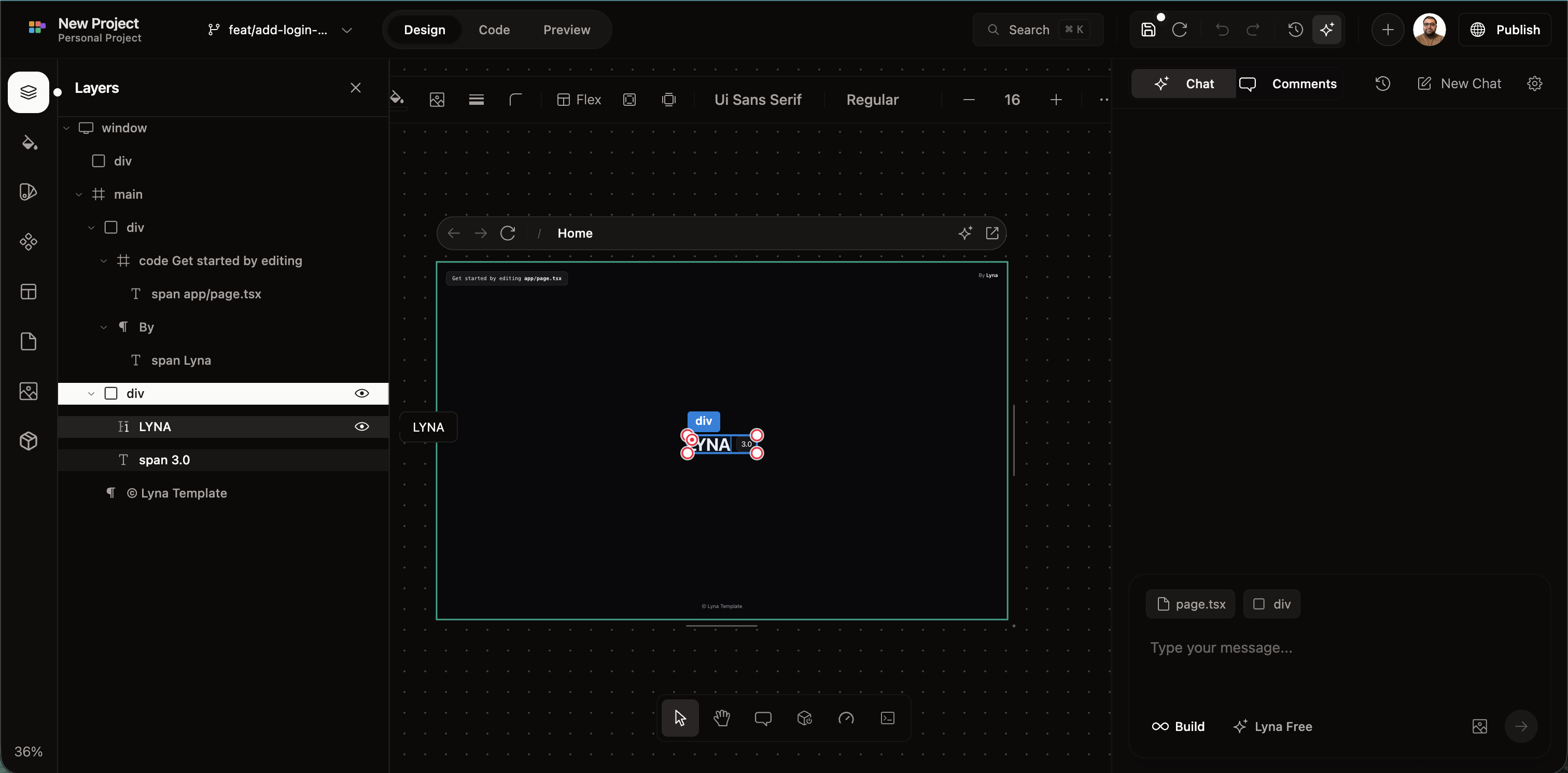Refresh the Home browser frame
This screenshot has width=1568, height=773.
[508, 233]
